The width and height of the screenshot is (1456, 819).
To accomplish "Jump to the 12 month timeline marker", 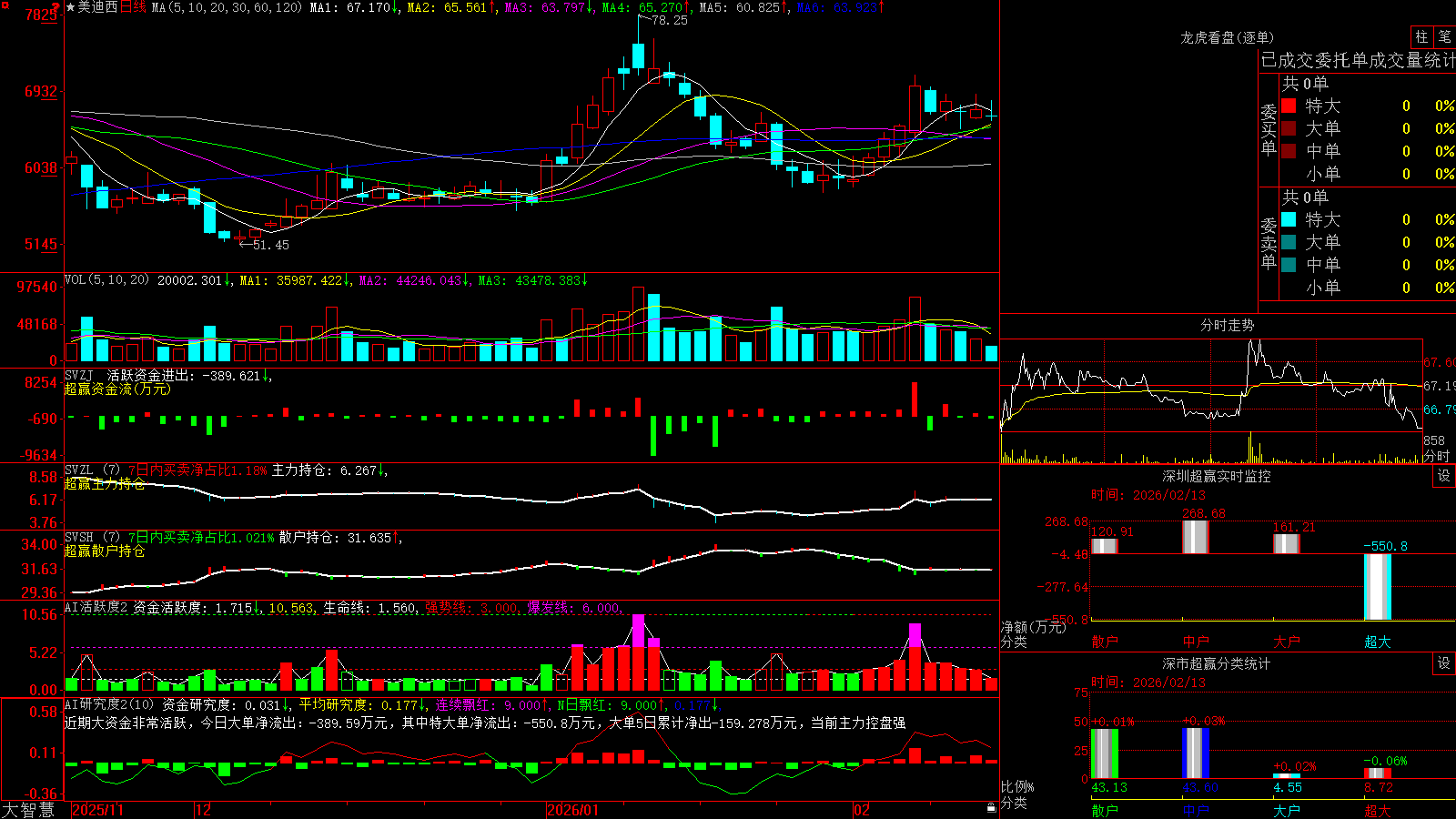I will click(x=204, y=810).
